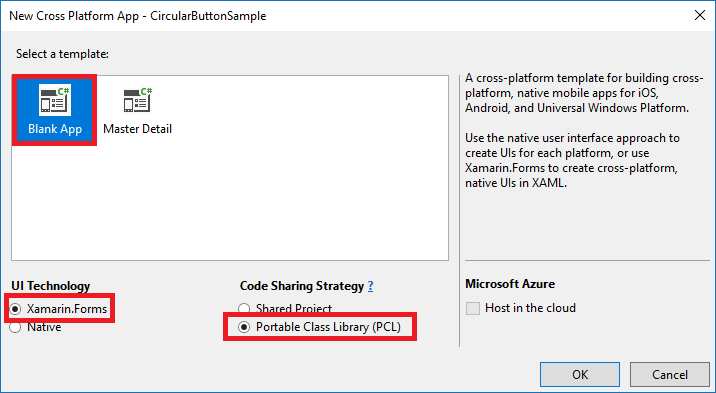Select the Master Detail template icon
This screenshot has width=716, height=393.
point(137,100)
